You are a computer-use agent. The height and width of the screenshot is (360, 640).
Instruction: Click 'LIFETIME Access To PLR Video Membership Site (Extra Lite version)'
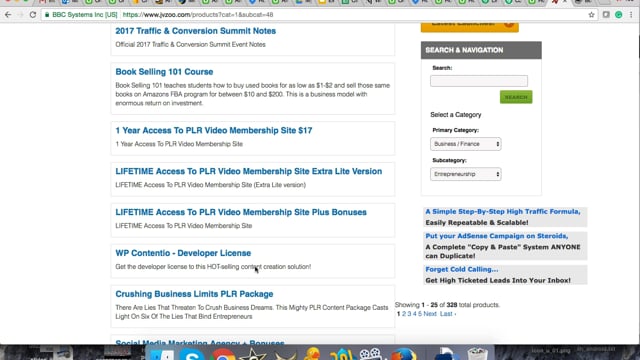click(x=210, y=185)
